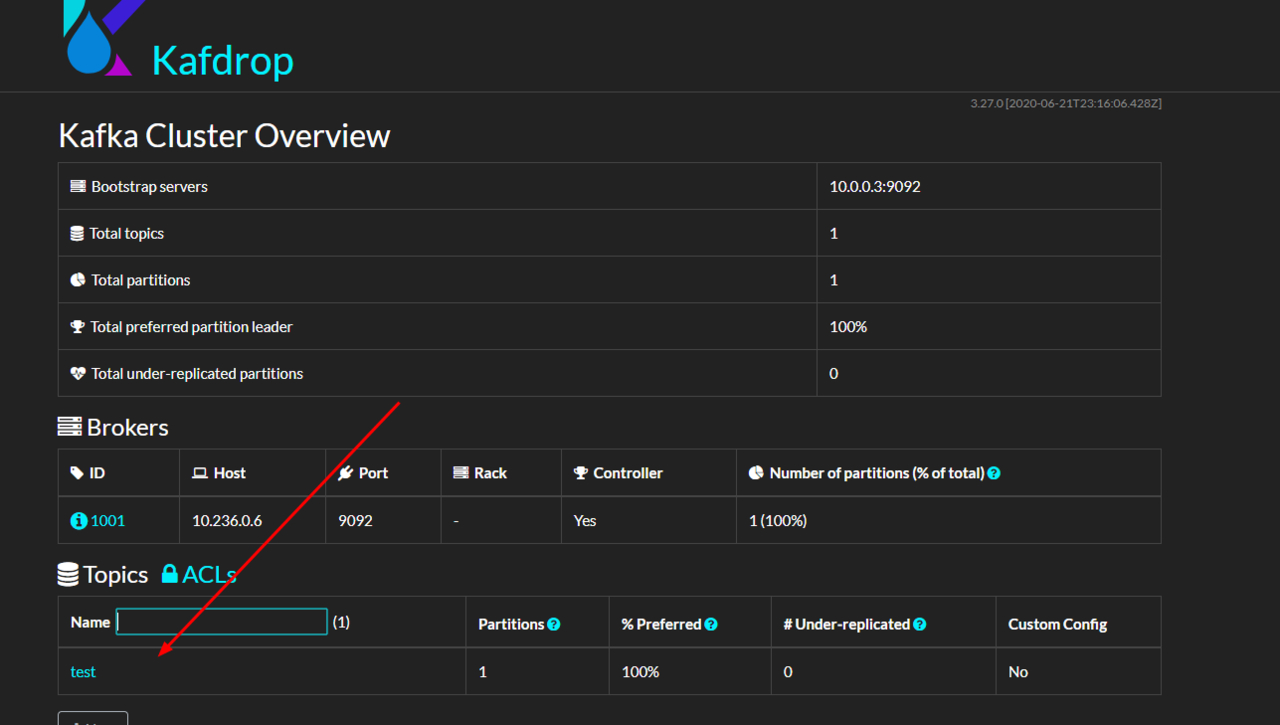Click the partially visible New button

[93, 718]
